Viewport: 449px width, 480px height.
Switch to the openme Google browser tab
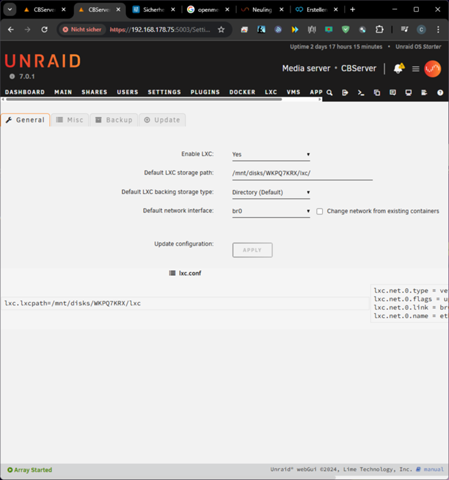click(x=208, y=10)
